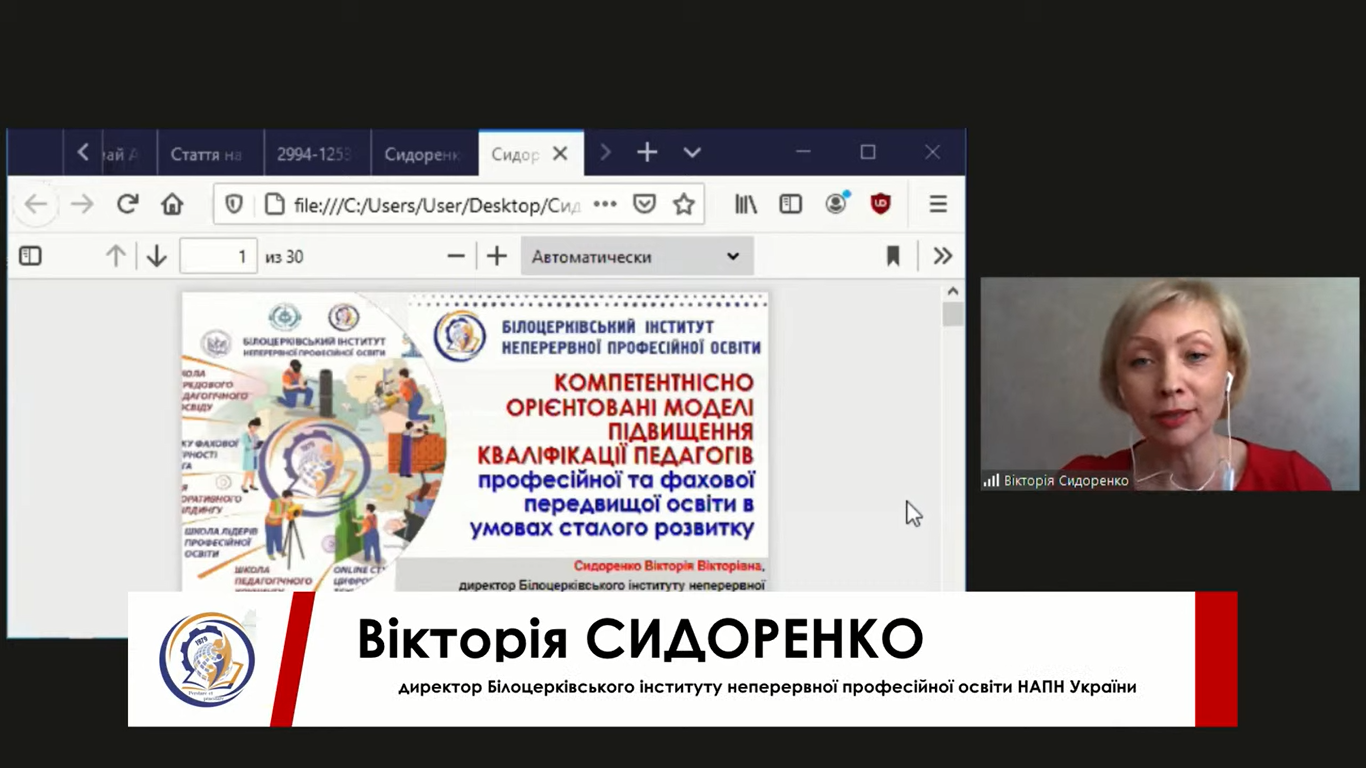
Task: Expand more PDF tools chevron
Action: click(x=942, y=257)
